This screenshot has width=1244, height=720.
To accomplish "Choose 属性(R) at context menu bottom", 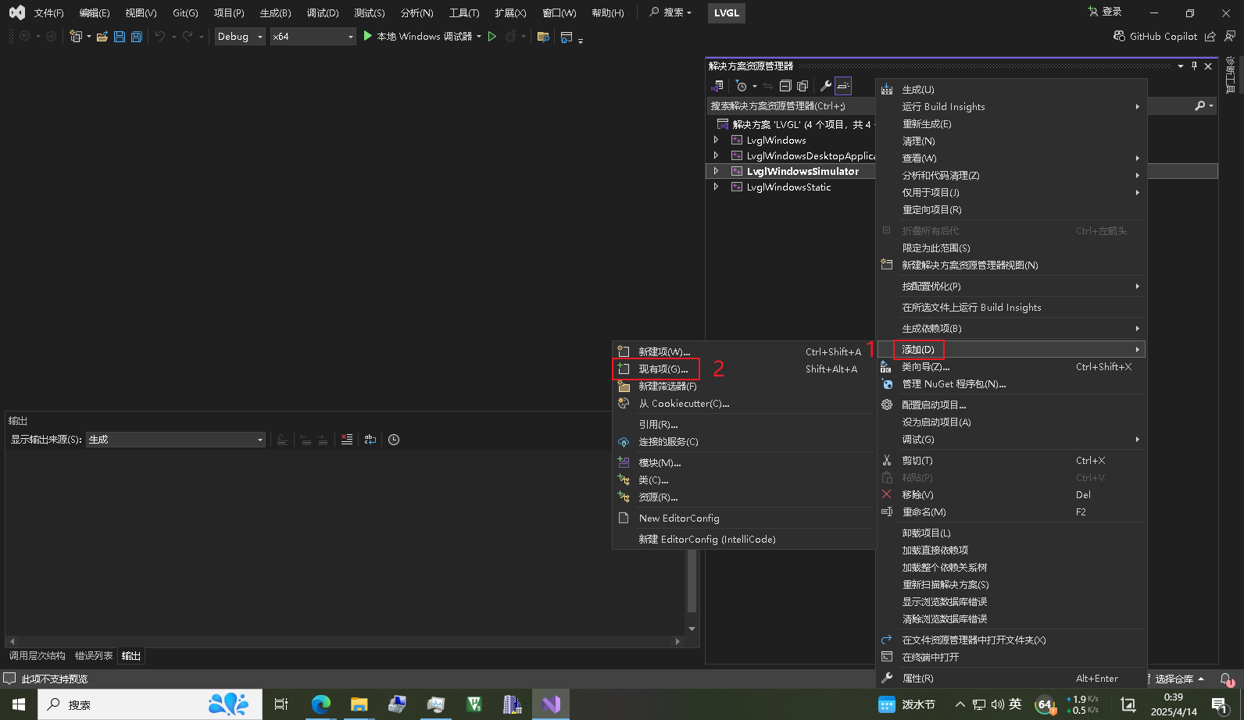I will [1010, 678].
